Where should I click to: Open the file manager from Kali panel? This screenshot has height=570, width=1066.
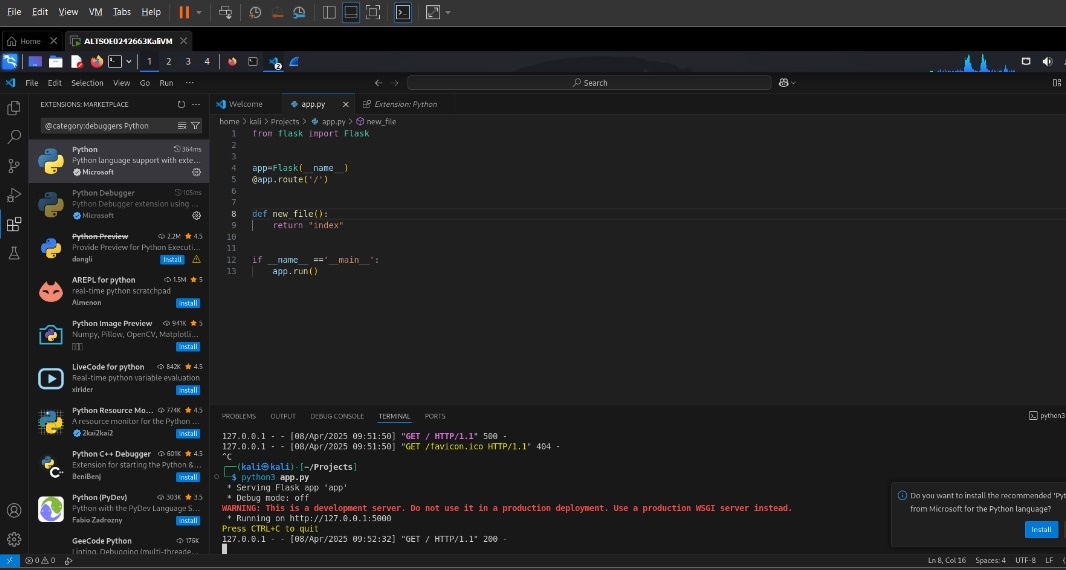[x=56, y=62]
